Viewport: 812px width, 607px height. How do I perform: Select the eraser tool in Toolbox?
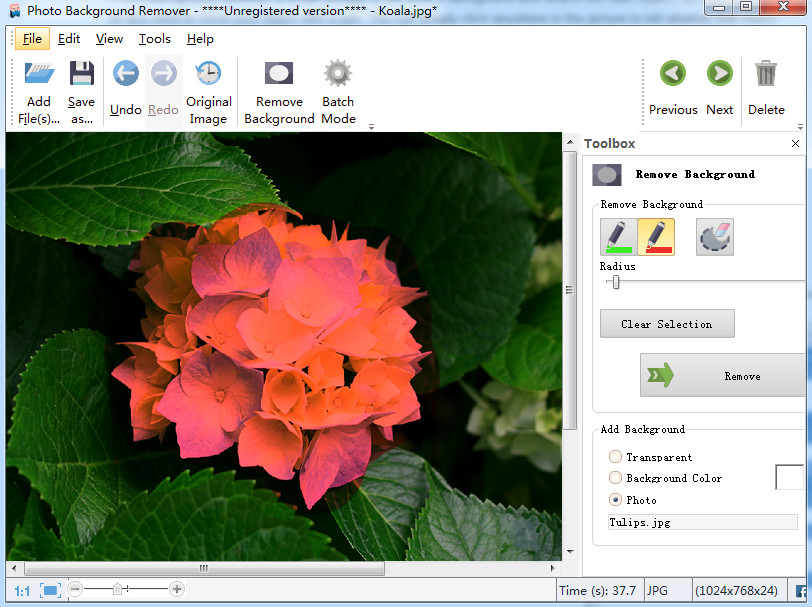pos(715,237)
